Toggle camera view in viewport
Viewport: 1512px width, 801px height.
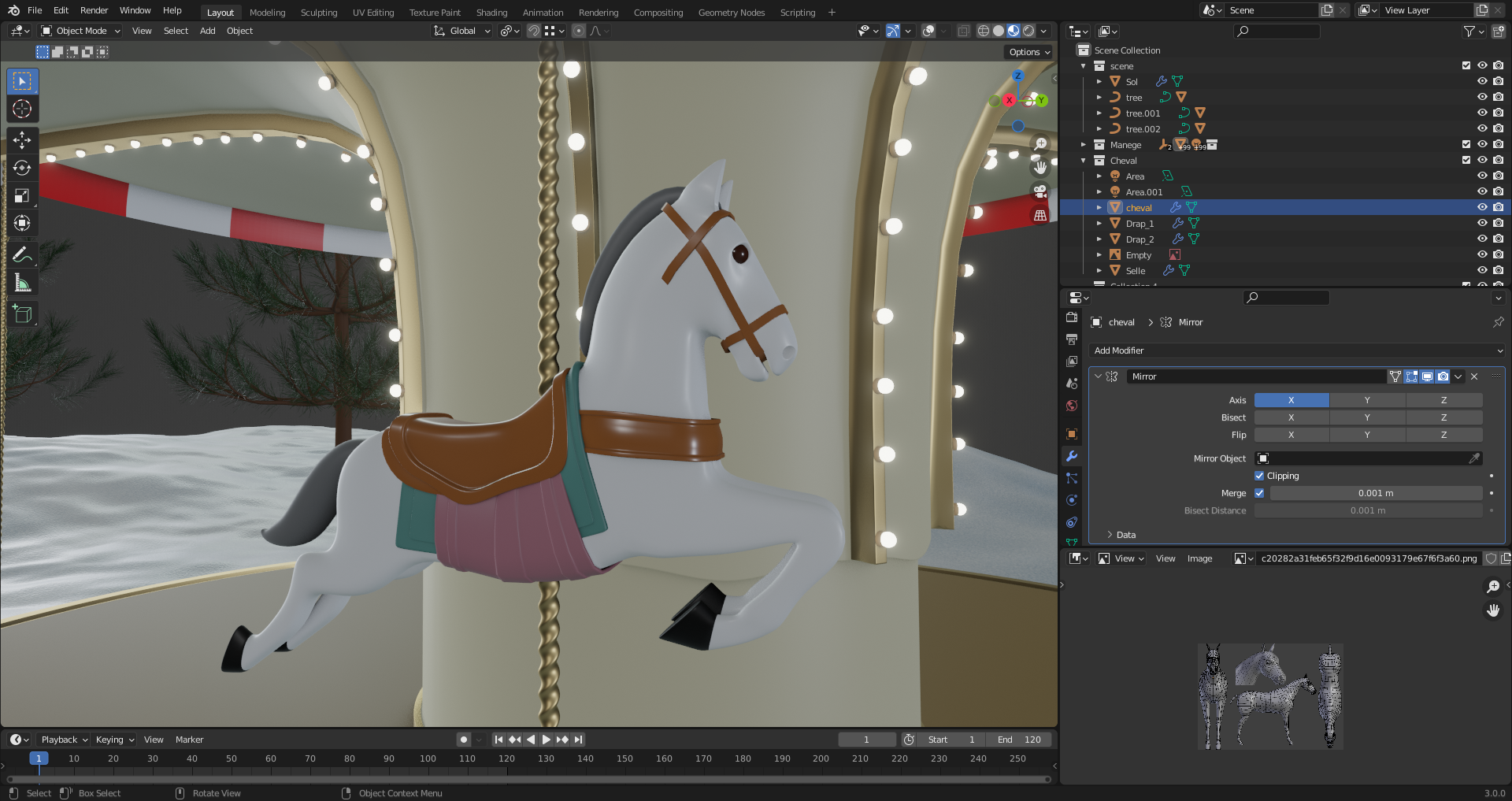1039,191
